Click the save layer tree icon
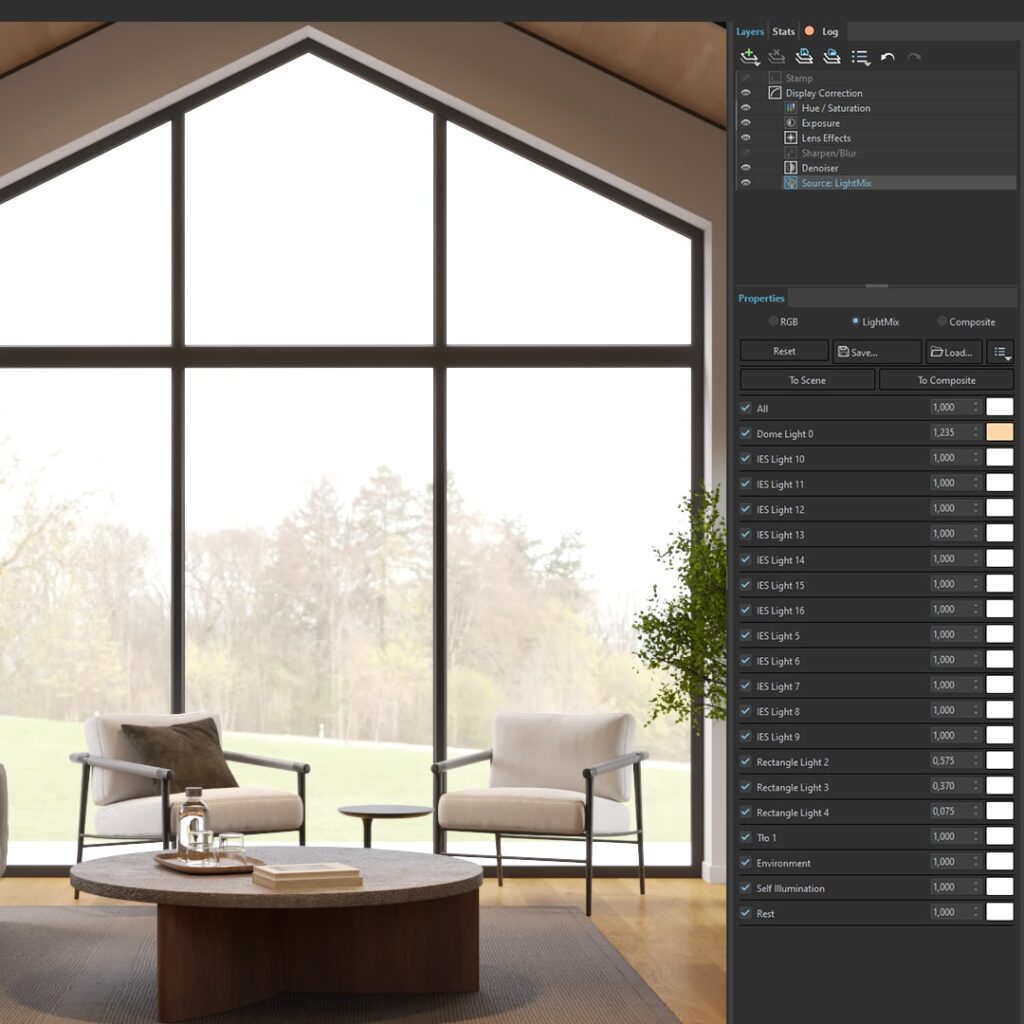1024x1024 pixels. click(x=804, y=57)
